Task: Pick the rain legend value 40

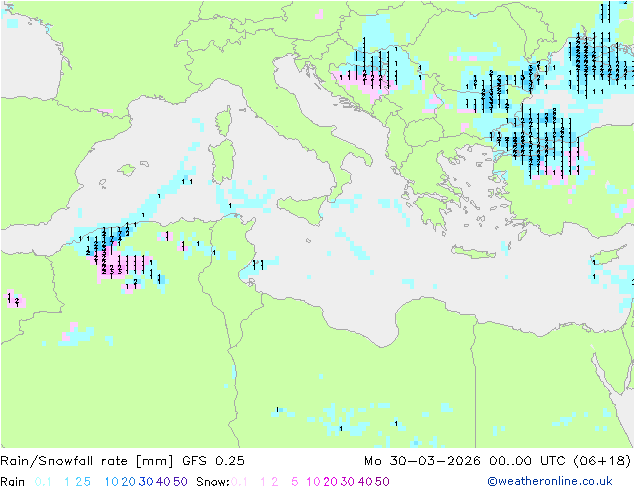Action: pyautogui.click(x=163, y=482)
